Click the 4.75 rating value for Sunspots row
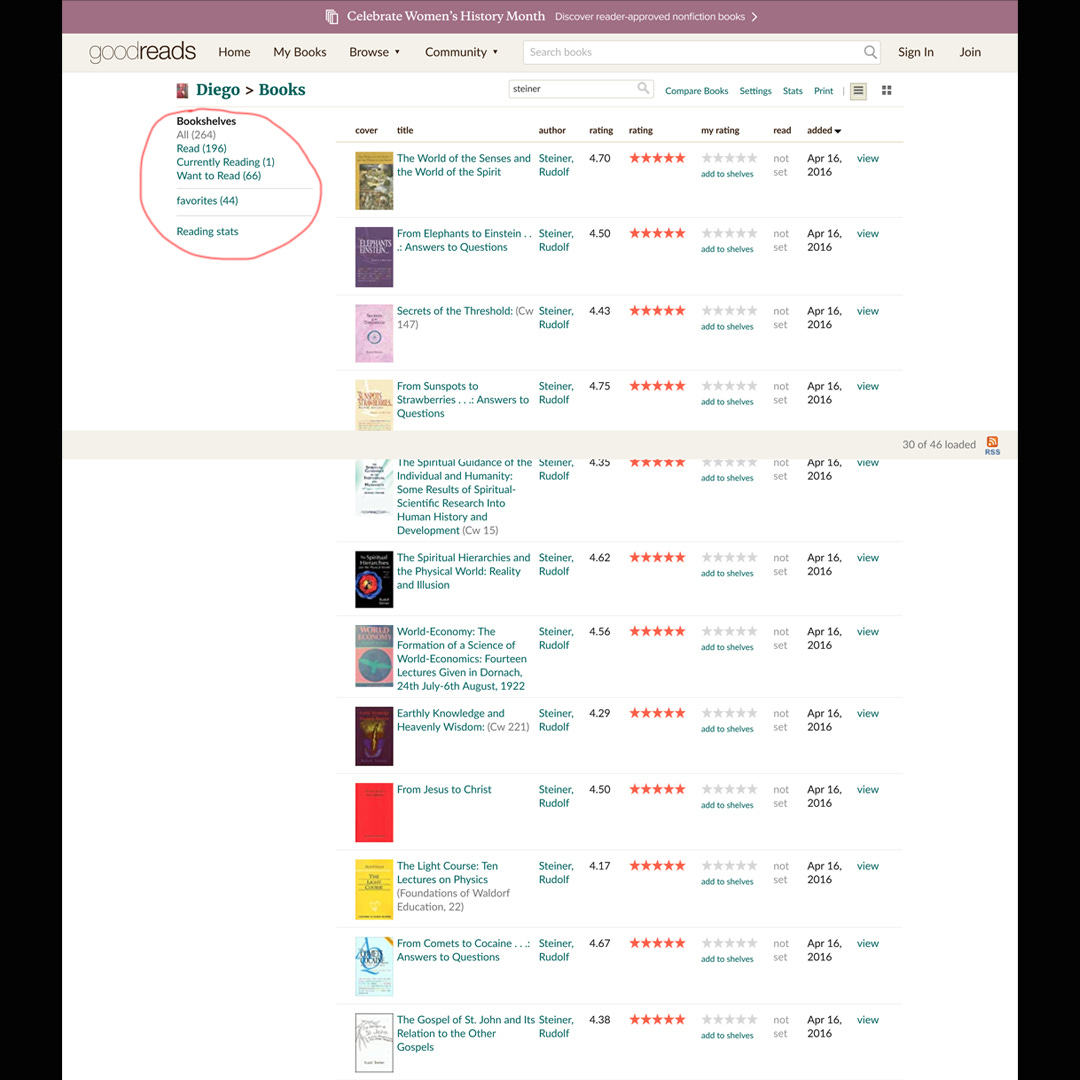Viewport: 1080px width, 1080px height. pos(599,386)
